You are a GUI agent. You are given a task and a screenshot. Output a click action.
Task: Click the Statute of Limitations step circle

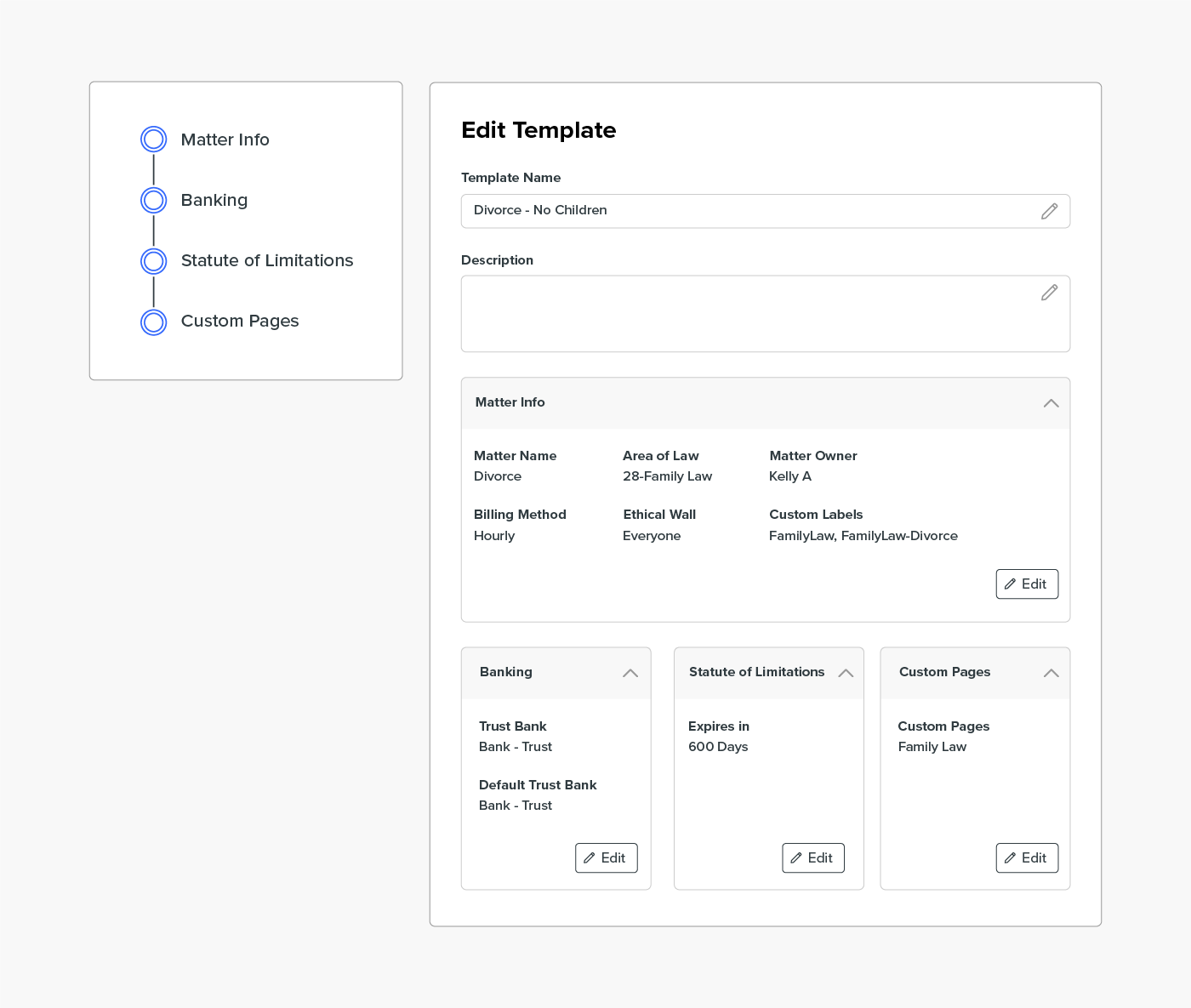click(x=154, y=261)
